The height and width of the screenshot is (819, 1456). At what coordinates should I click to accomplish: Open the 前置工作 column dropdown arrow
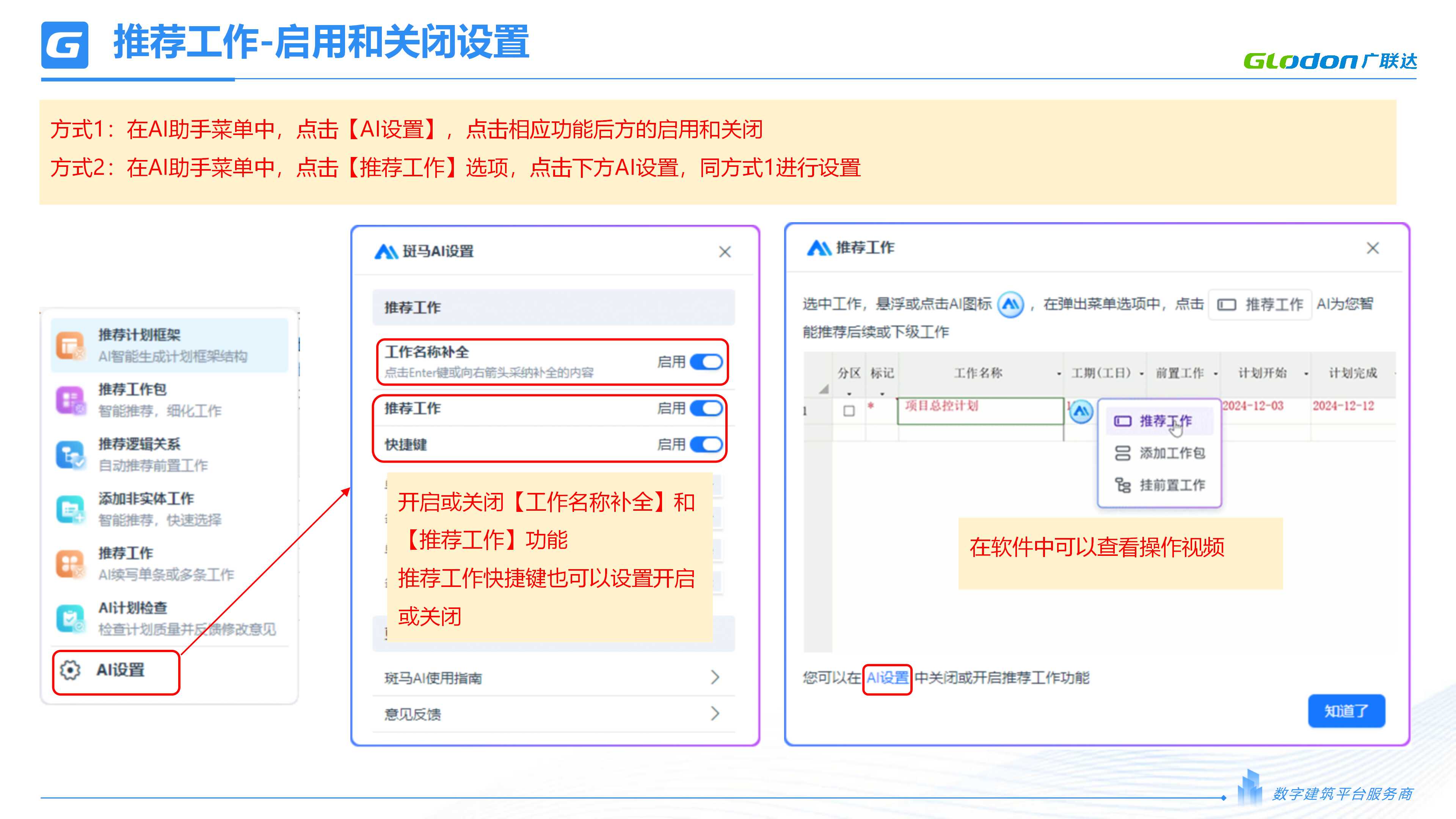click(x=1215, y=373)
